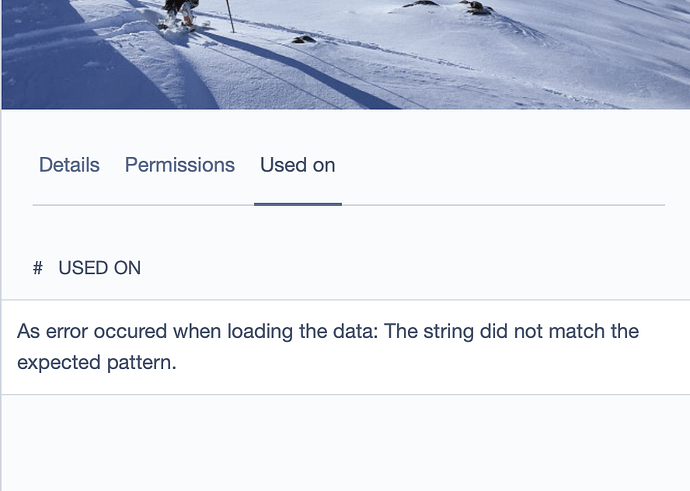The height and width of the screenshot is (491, 690).
Task: Click the ski pole in the image
Action: tap(229, 14)
